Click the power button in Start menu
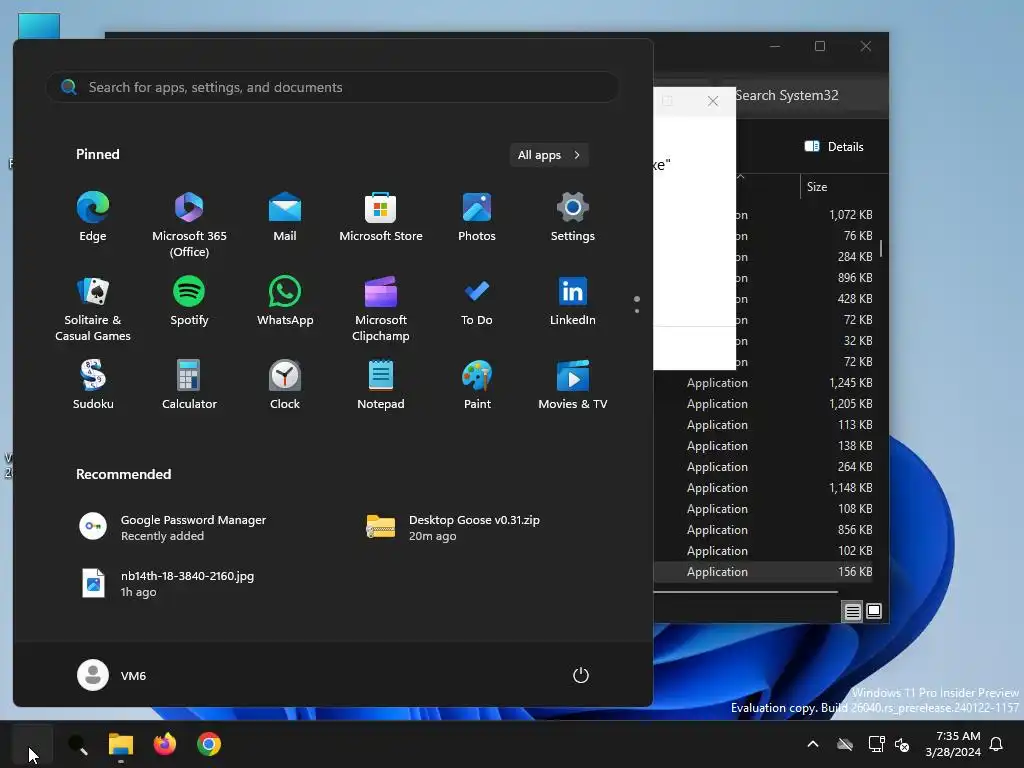 point(581,675)
